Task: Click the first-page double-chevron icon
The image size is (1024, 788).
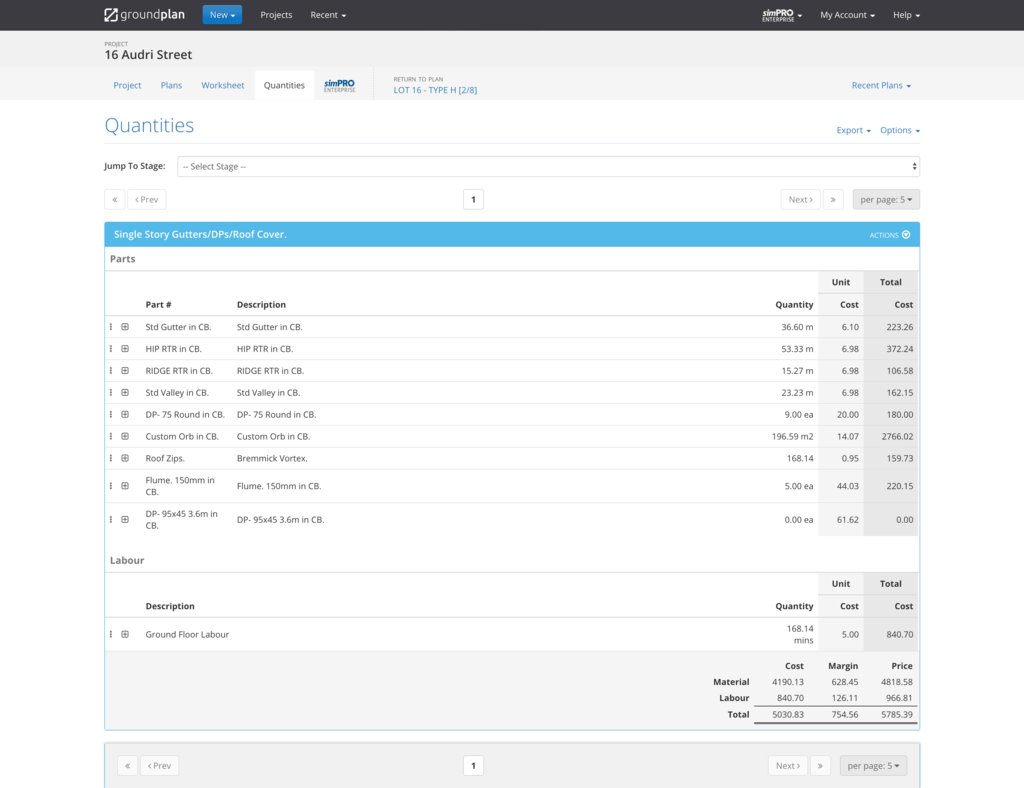Action: 115,199
